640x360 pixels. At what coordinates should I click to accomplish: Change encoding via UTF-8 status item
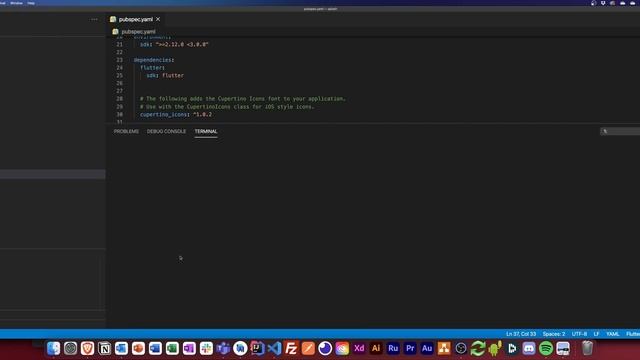579,334
